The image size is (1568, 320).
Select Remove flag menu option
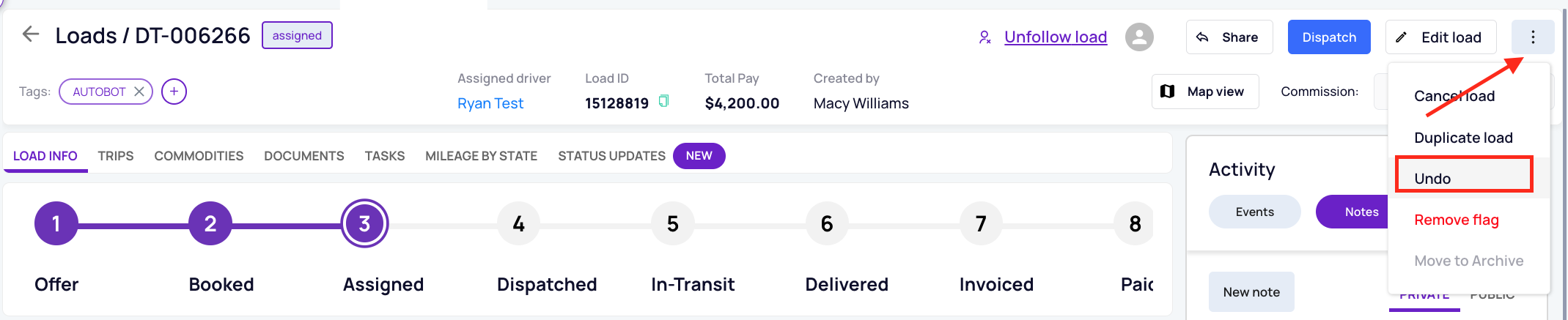pos(1457,220)
